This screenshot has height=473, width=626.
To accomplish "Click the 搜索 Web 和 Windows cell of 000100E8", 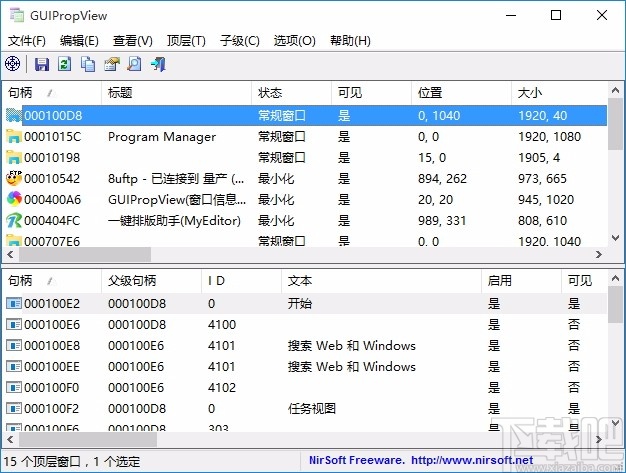I will tap(352, 345).
